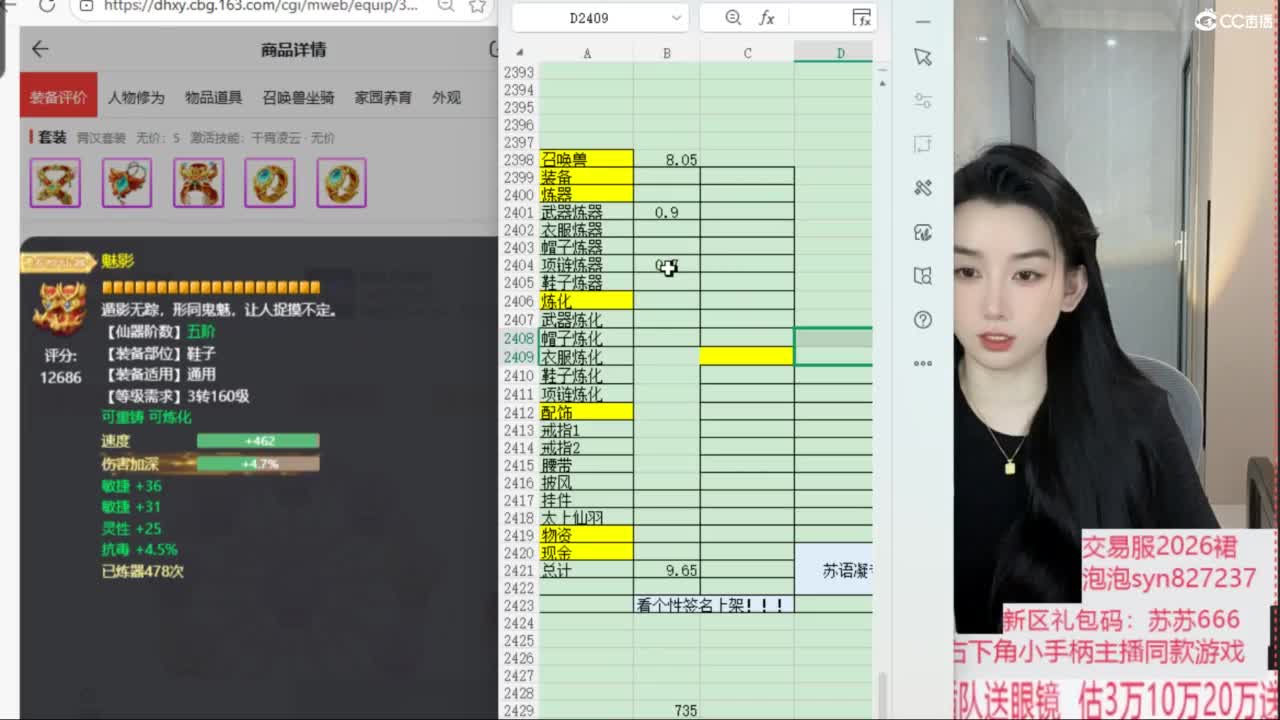Click the browser address bar URL
1280x720 pixels.
point(261,6)
